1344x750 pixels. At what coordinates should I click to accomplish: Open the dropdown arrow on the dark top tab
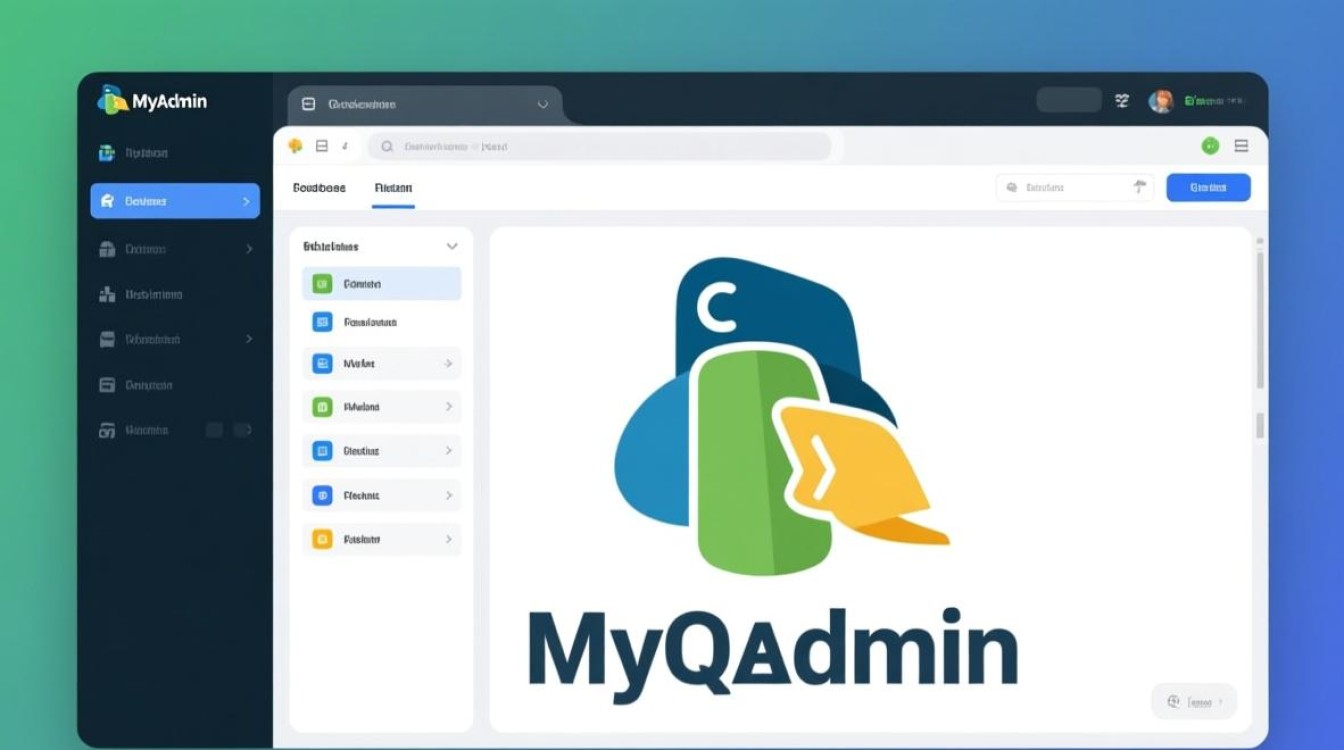coord(542,104)
